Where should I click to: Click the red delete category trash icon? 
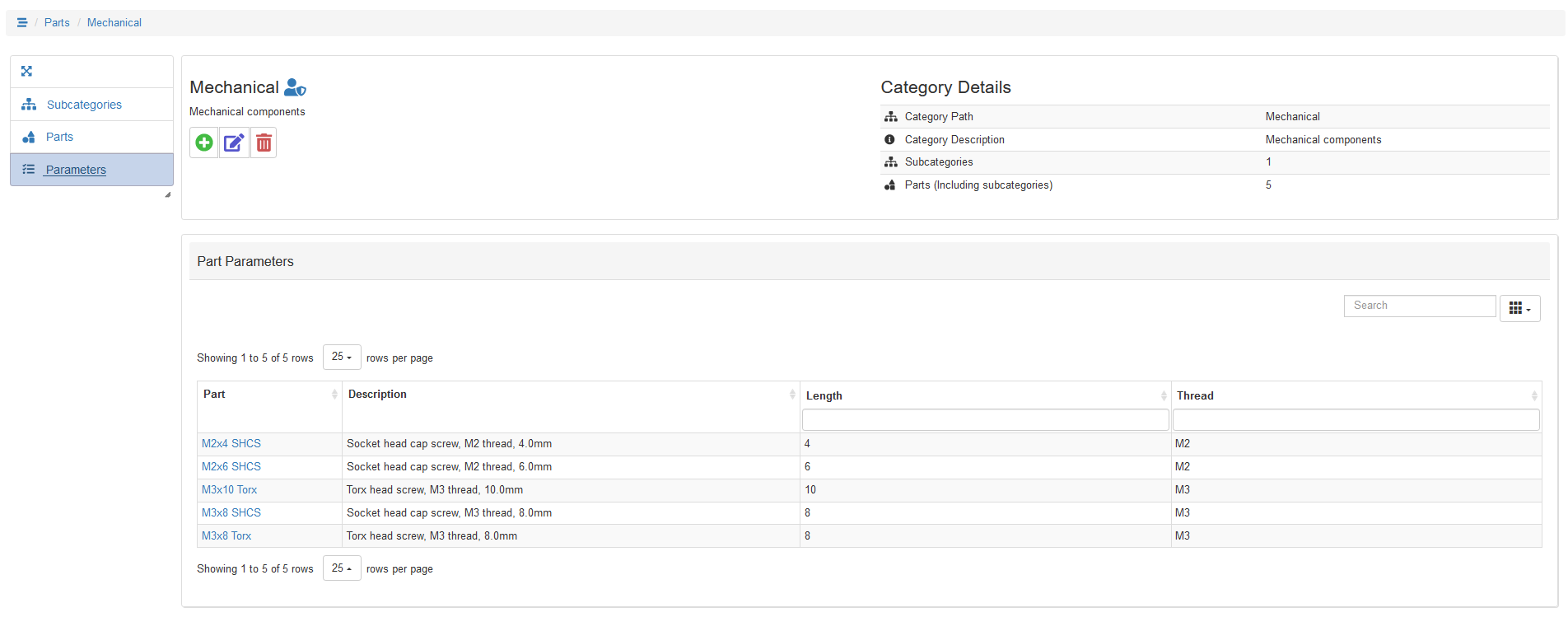264,143
